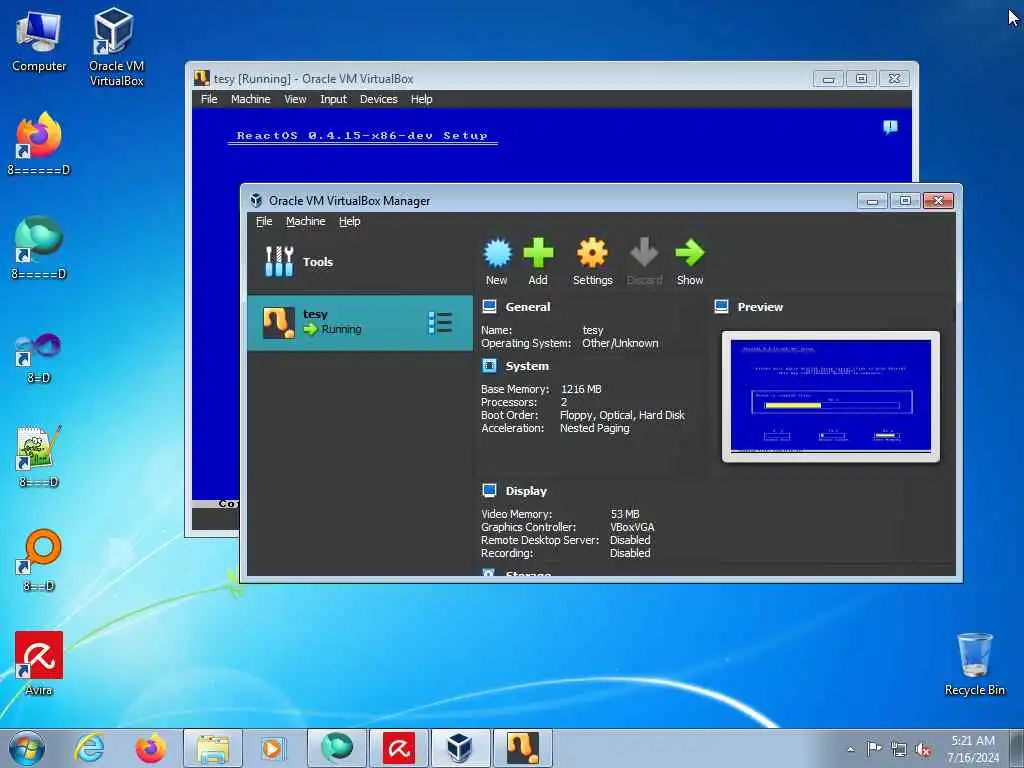Image resolution: width=1024 pixels, height=768 pixels.
Task: Open Input menu in tesy VM window
Action: (333, 99)
